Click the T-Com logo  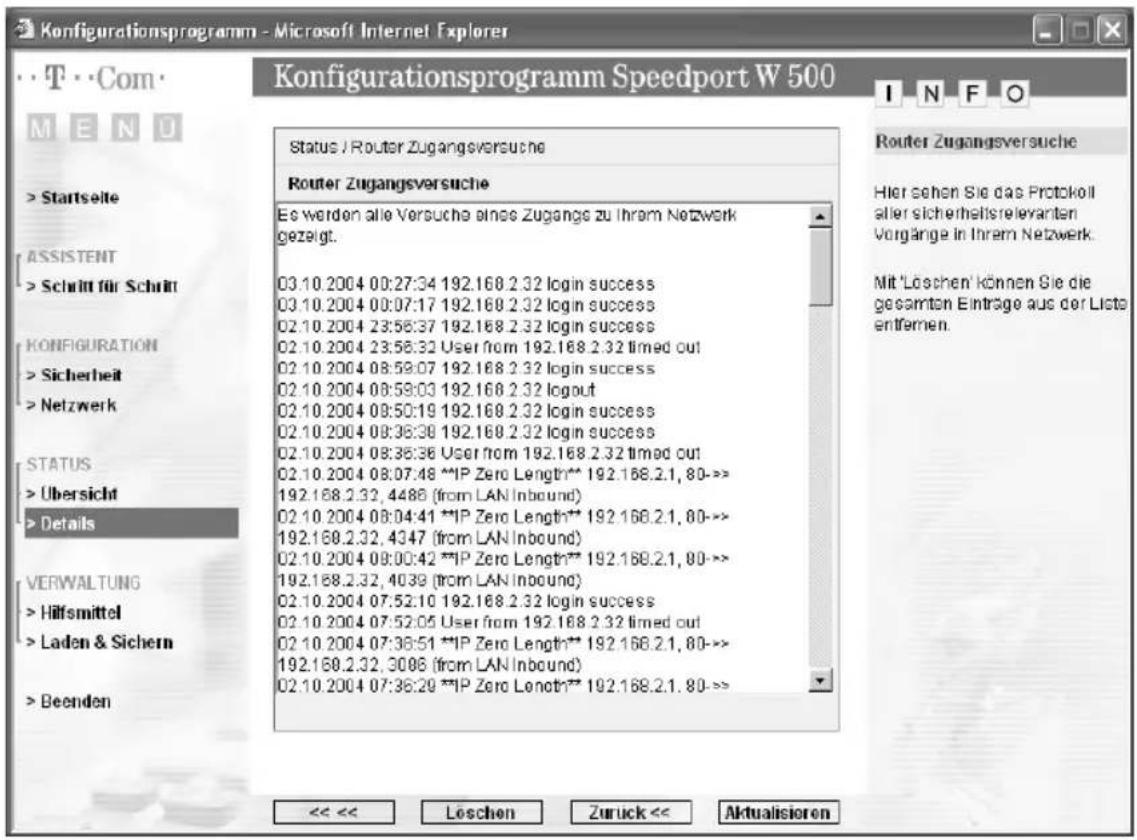91,78
